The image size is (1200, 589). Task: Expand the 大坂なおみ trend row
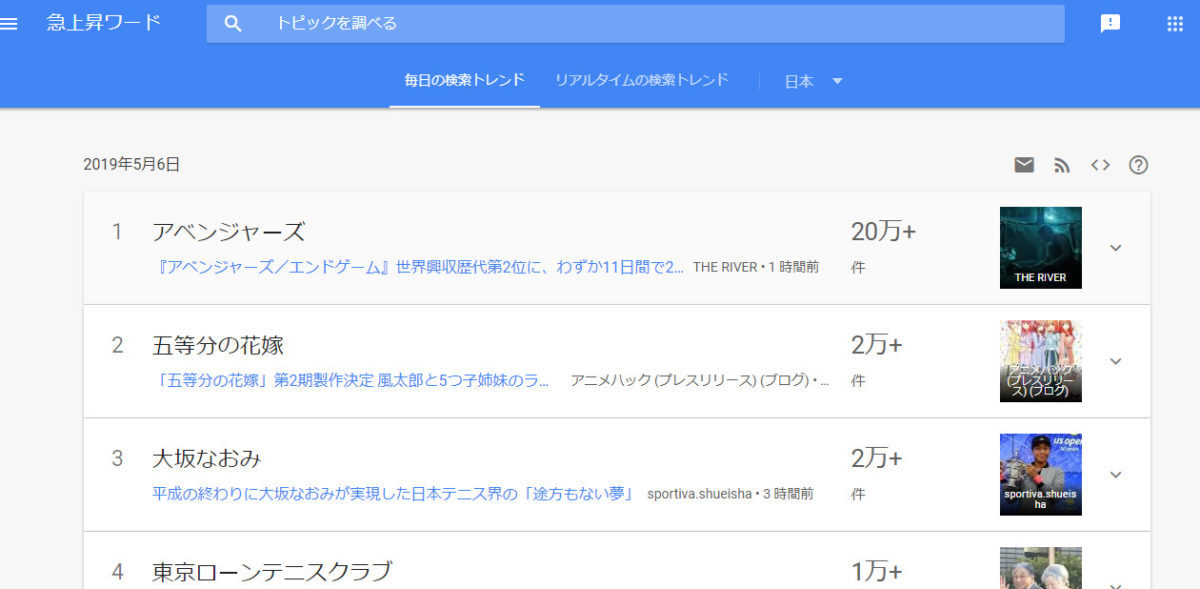click(x=1116, y=474)
